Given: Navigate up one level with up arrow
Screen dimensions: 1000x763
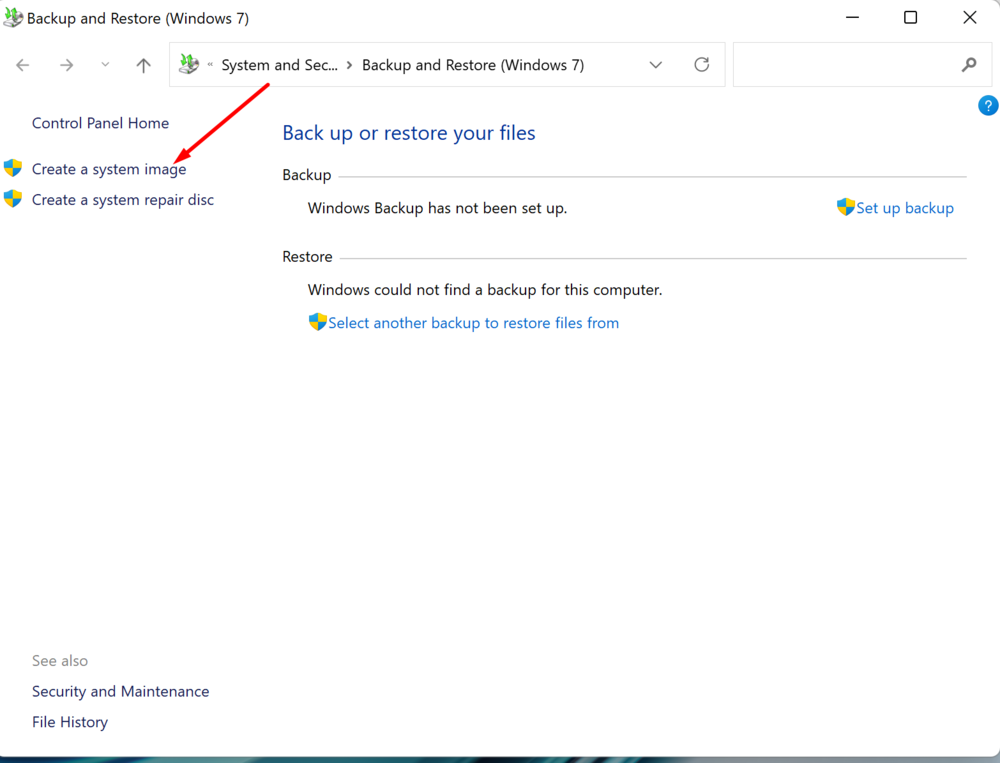Looking at the screenshot, I should [x=143, y=65].
